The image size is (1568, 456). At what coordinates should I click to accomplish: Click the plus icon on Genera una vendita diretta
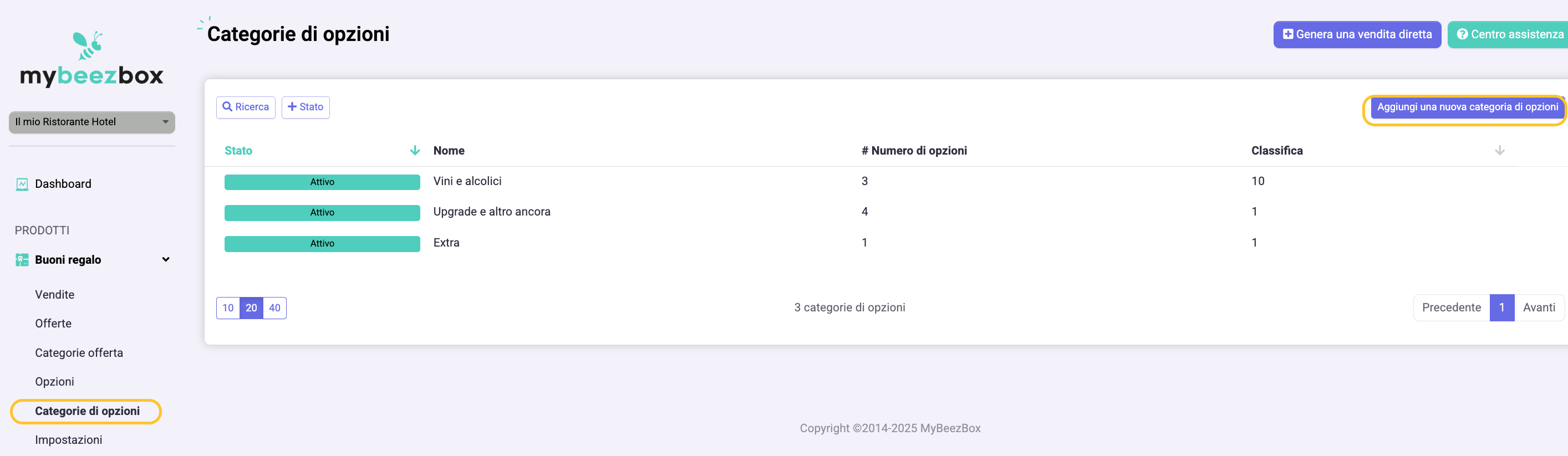point(1287,35)
